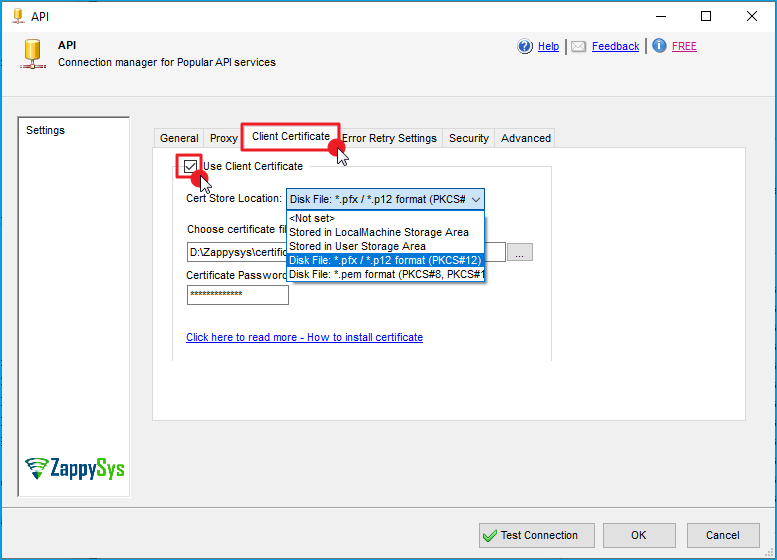This screenshot has width=777, height=560.
Task: Expand the Cert Store Location dropdown
Action: (475, 199)
